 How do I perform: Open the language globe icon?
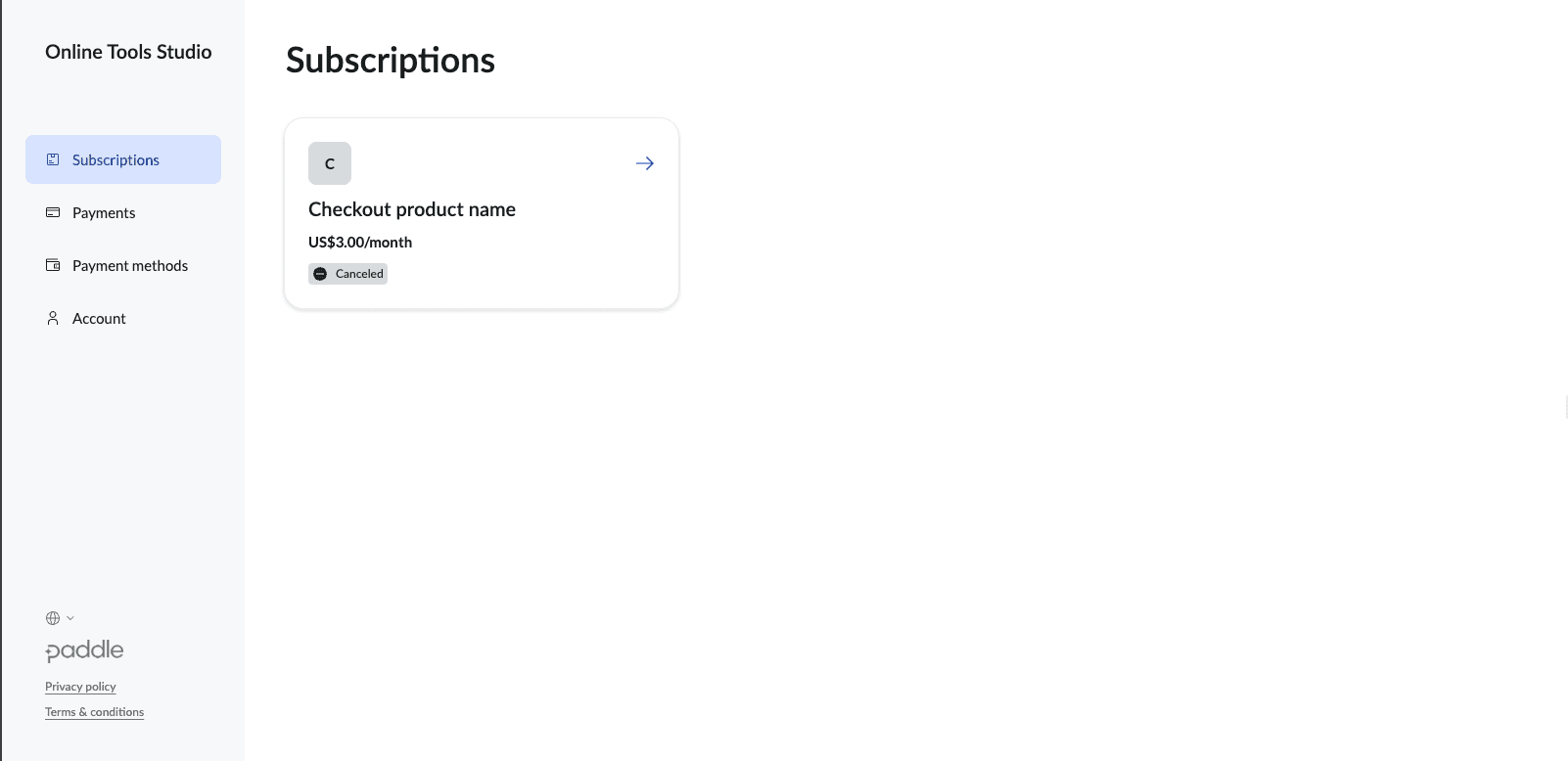pyautogui.click(x=53, y=617)
